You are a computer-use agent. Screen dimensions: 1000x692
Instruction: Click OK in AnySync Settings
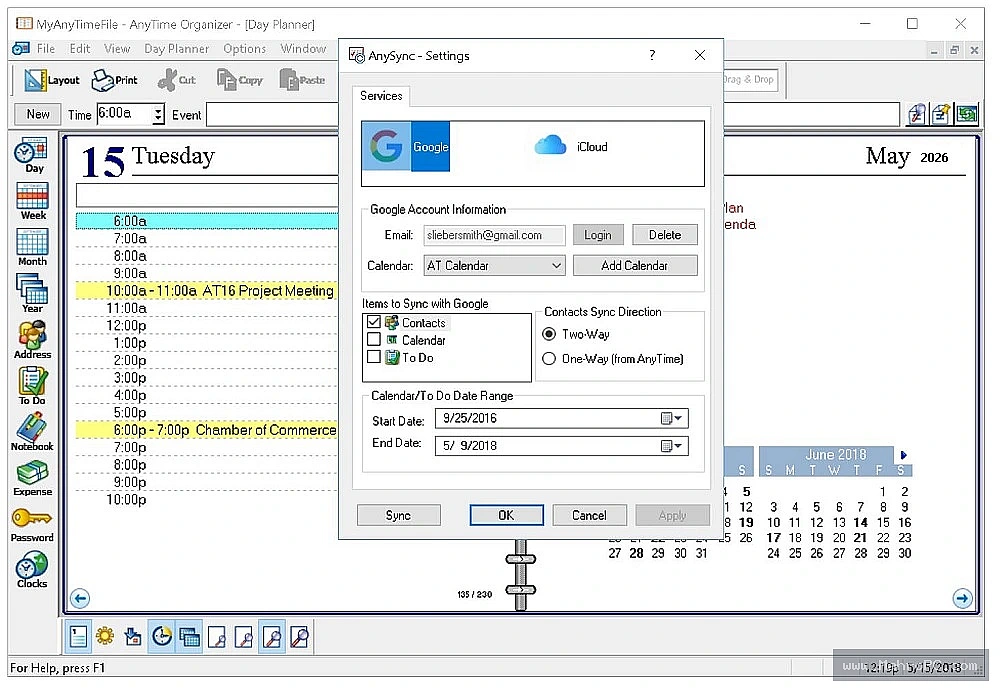(x=506, y=515)
